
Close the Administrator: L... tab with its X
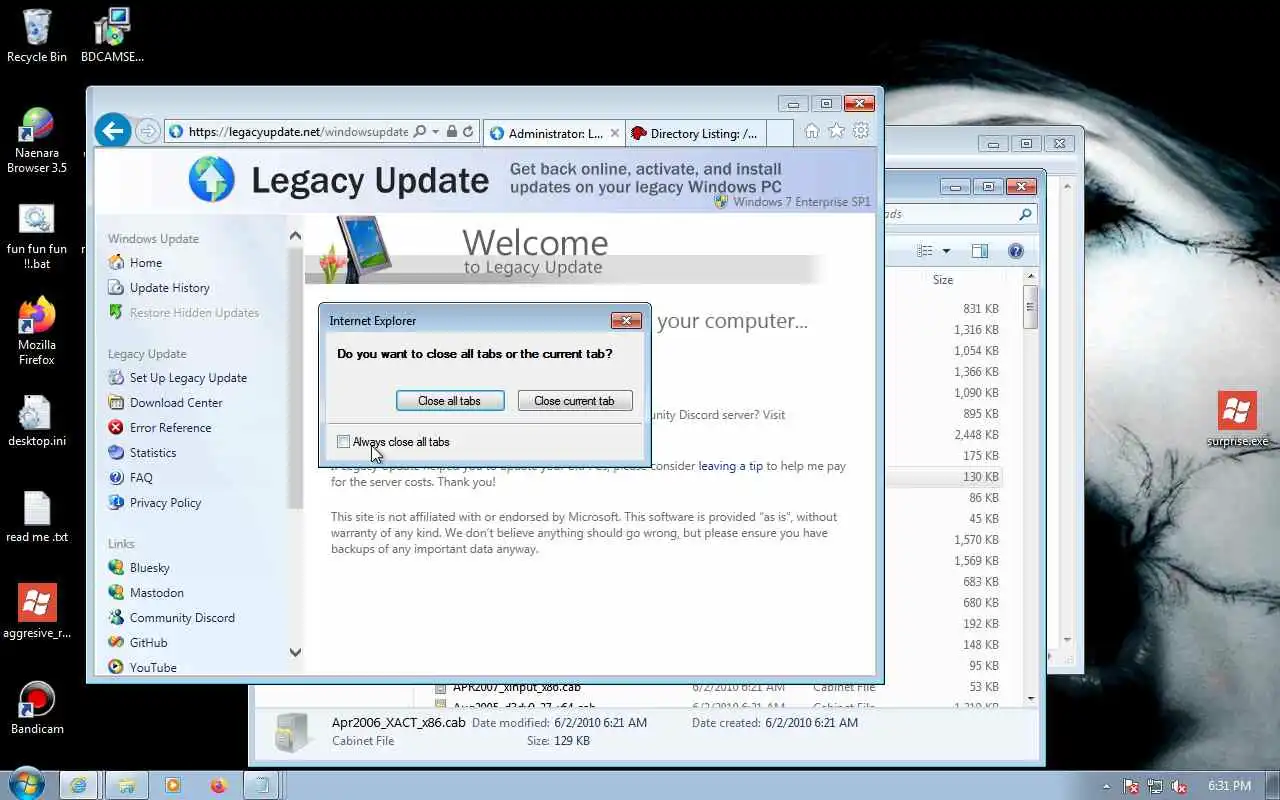(x=614, y=133)
